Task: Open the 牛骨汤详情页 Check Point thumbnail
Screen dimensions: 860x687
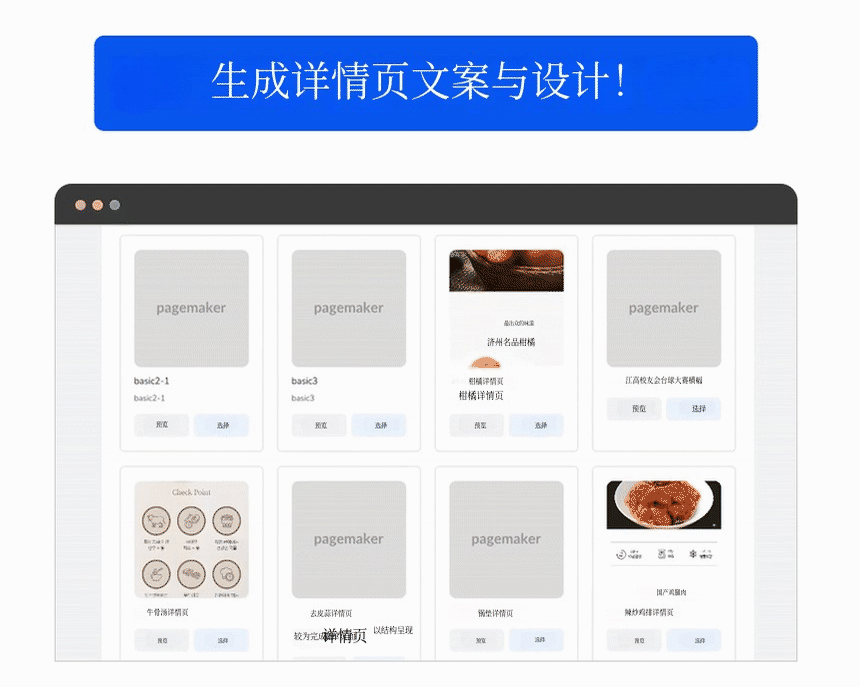Action: pos(191,539)
